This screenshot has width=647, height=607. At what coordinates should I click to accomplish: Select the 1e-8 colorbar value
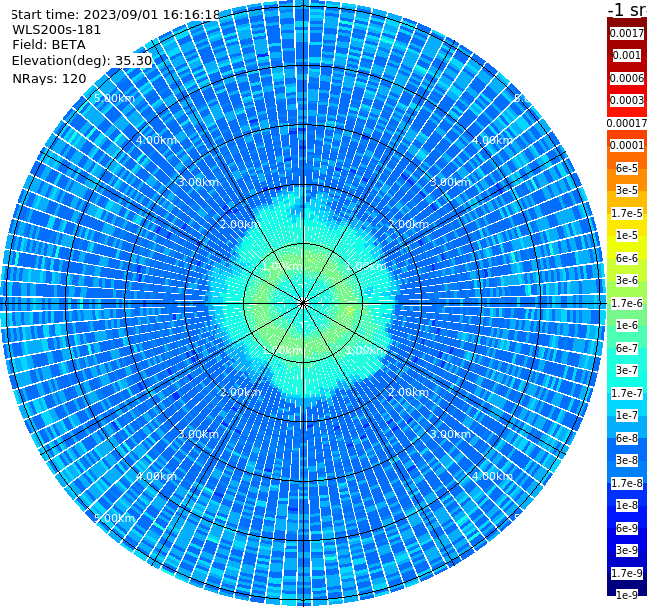pos(627,505)
